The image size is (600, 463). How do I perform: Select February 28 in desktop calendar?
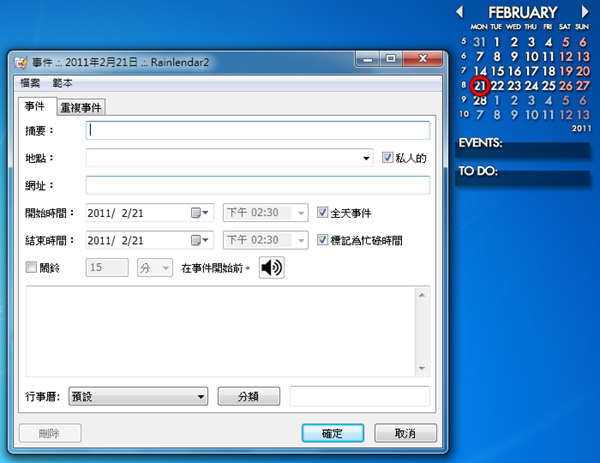pyautogui.click(x=480, y=100)
